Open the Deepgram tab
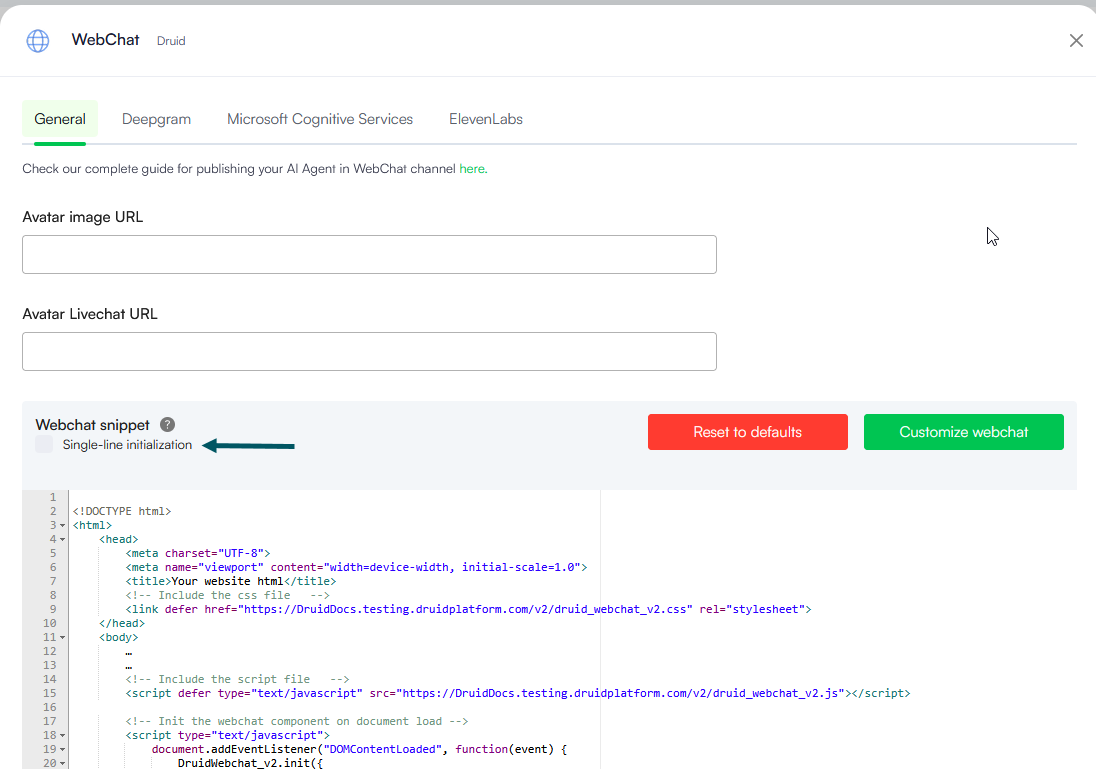 point(156,119)
